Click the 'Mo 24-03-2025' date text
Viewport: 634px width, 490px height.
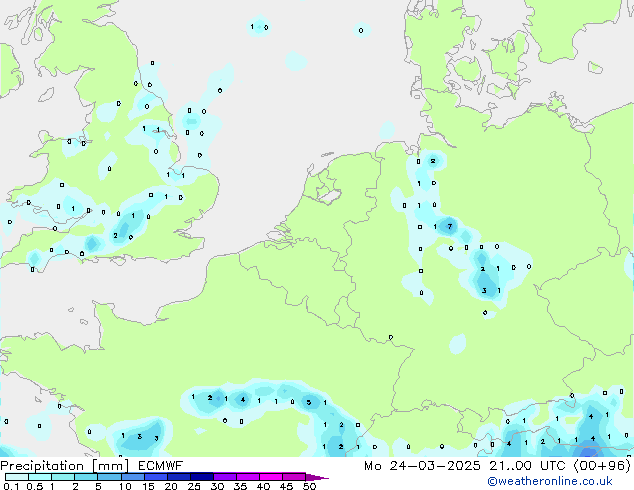point(423,466)
